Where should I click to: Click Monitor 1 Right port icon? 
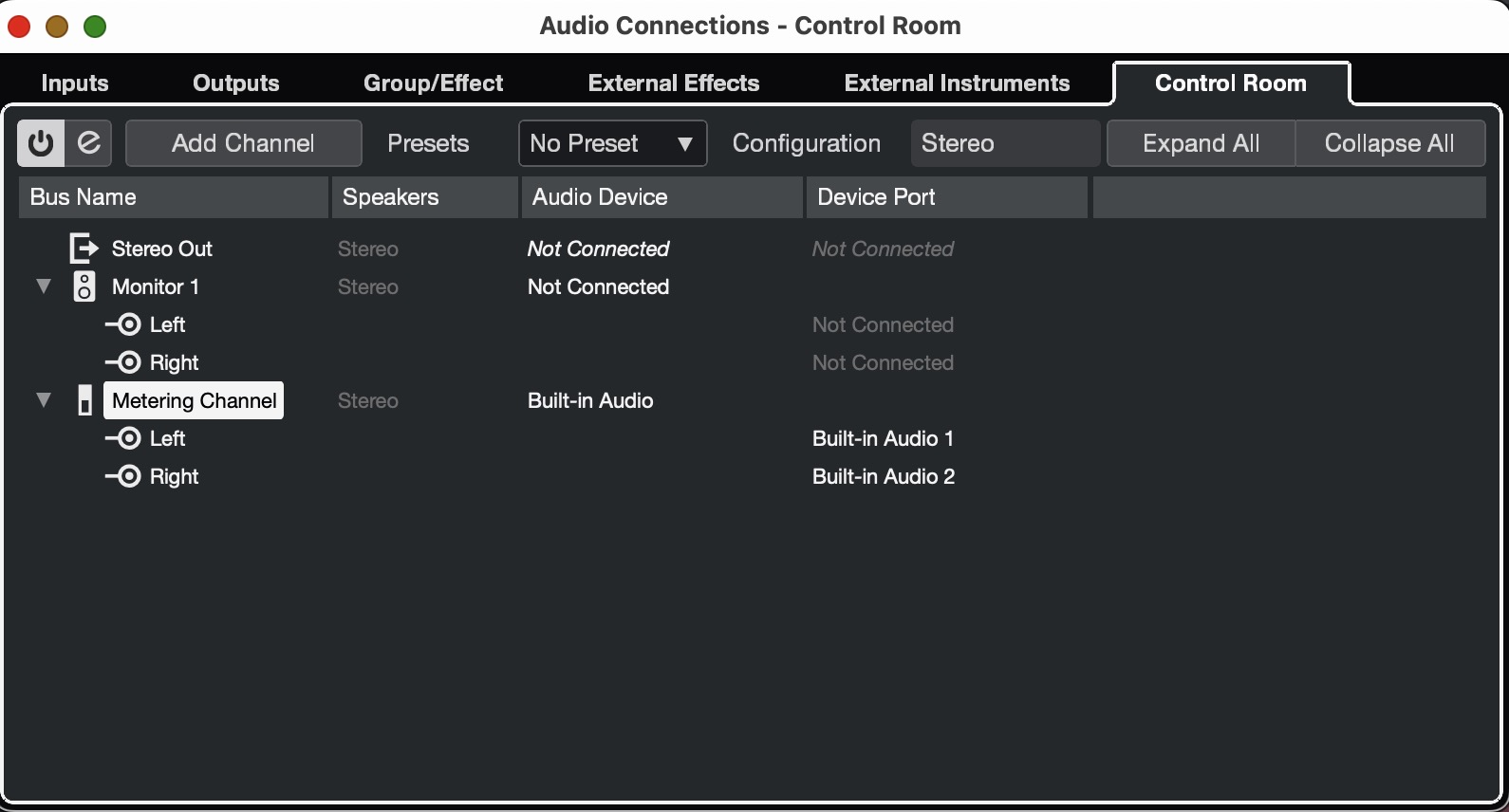click(124, 362)
